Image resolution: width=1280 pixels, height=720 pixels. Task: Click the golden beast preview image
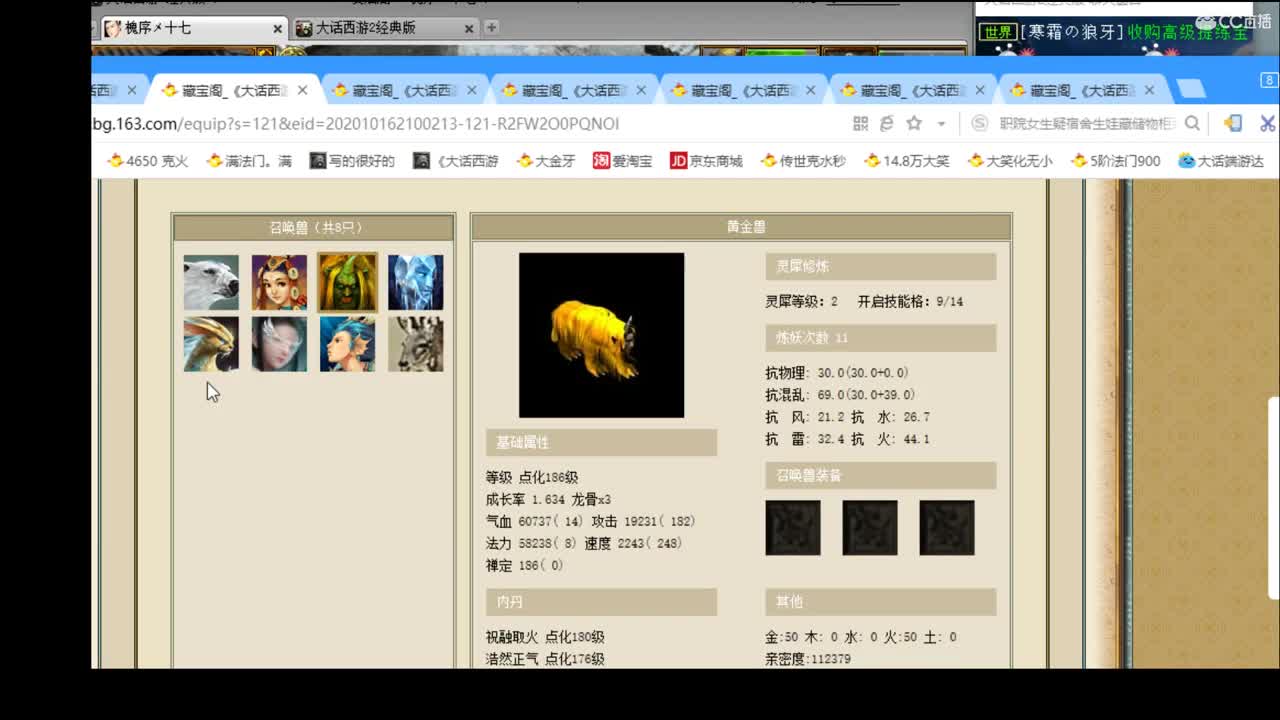(x=601, y=335)
